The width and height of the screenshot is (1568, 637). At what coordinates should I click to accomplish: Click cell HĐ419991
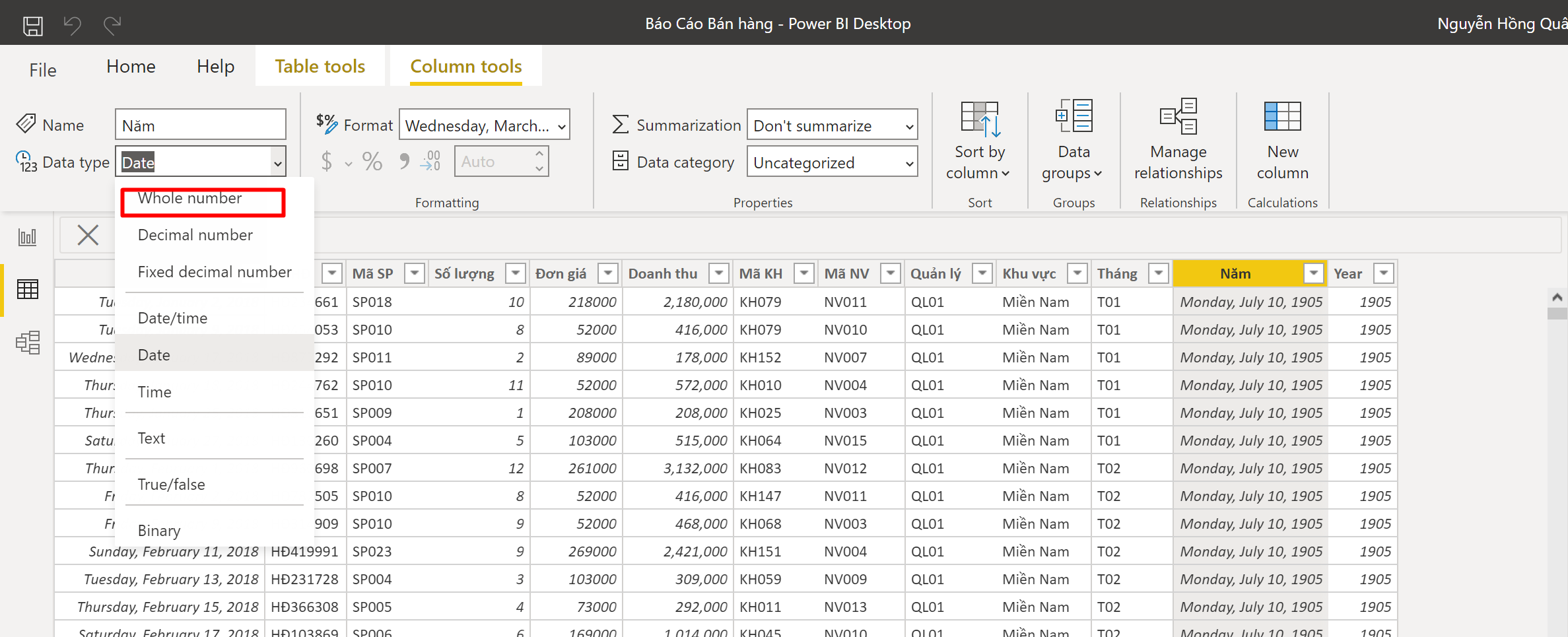304,552
